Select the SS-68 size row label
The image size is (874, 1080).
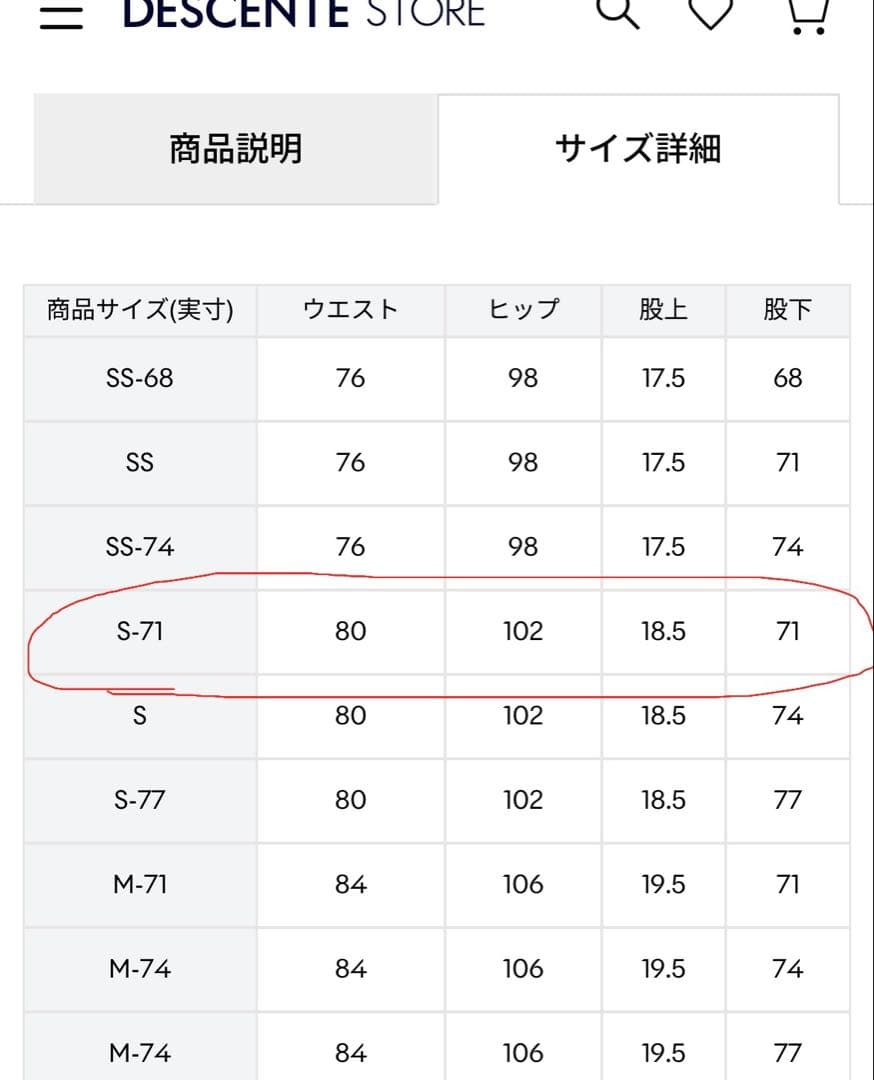(140, 378)
